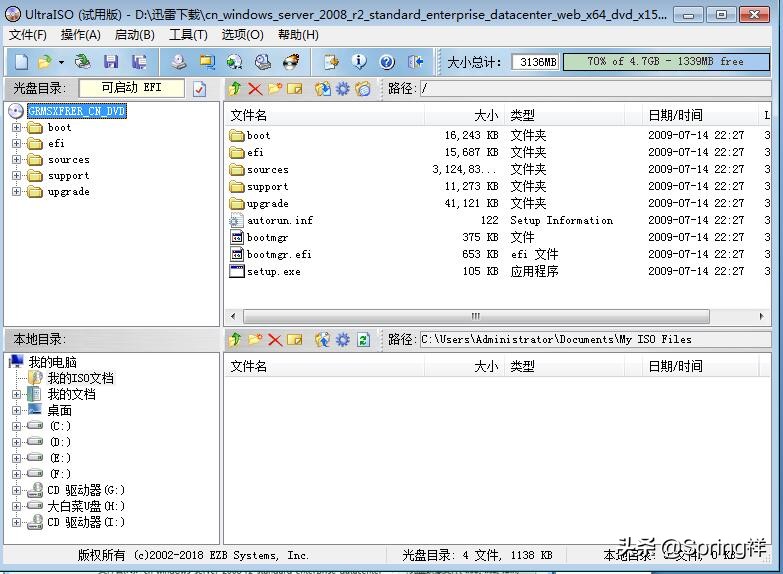Open the 启动(B) menu
This screenshot has height=574, width=783.
point(134,35)
